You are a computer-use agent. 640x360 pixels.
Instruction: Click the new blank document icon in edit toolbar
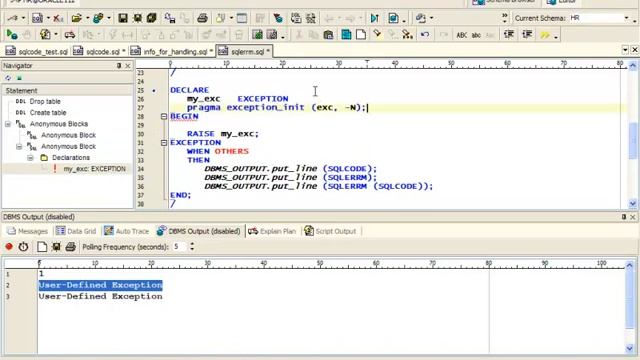coord(361,35)
